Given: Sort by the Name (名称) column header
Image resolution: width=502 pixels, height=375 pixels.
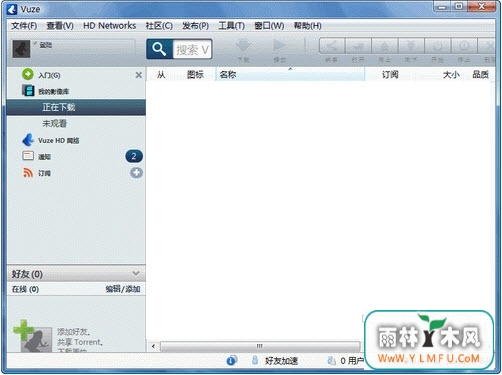Looking at the screenshot, I should tap(290, 74).
